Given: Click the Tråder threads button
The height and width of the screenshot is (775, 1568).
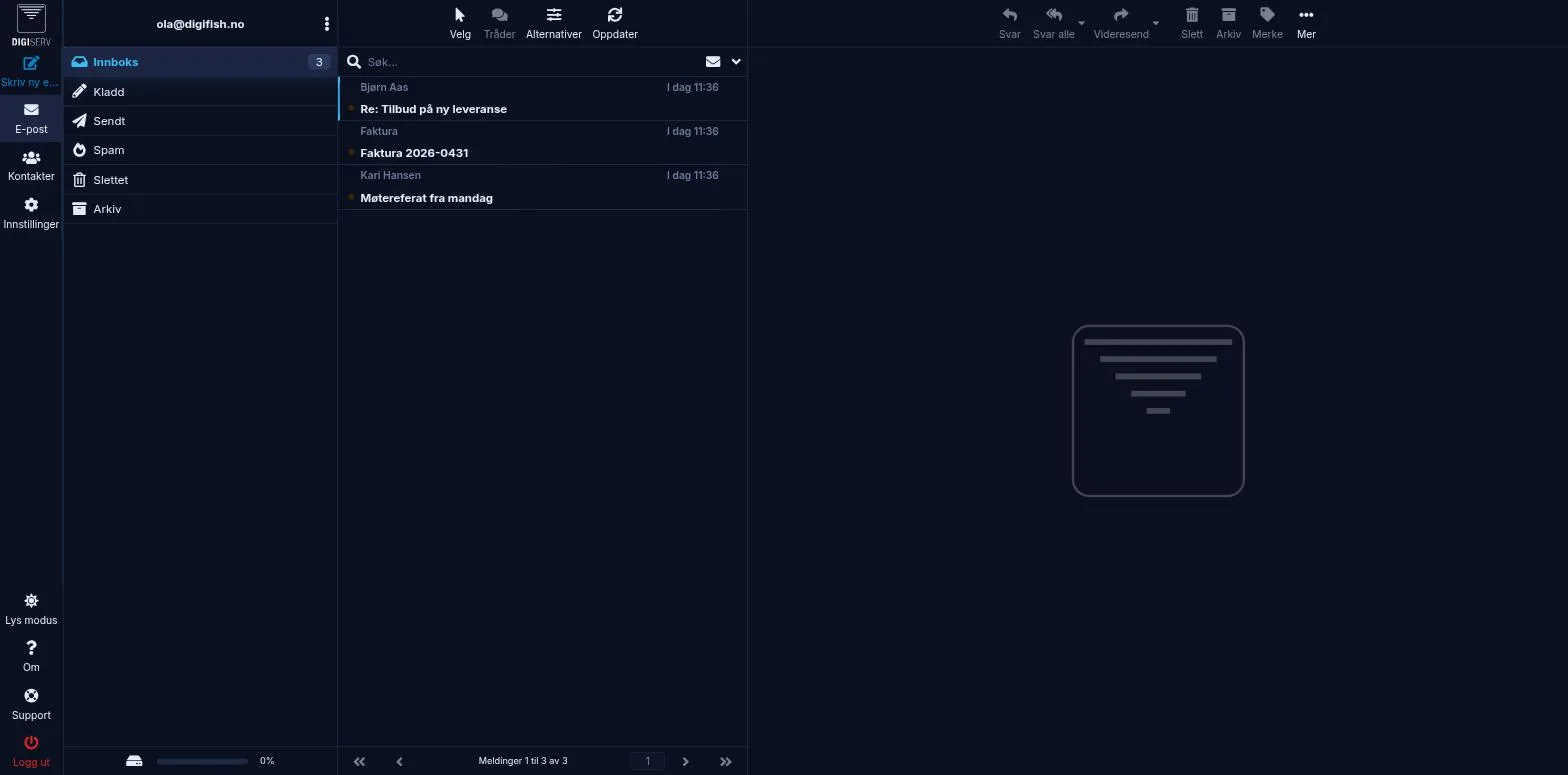Looking at the screenshot, I should (x=499, y=23).
